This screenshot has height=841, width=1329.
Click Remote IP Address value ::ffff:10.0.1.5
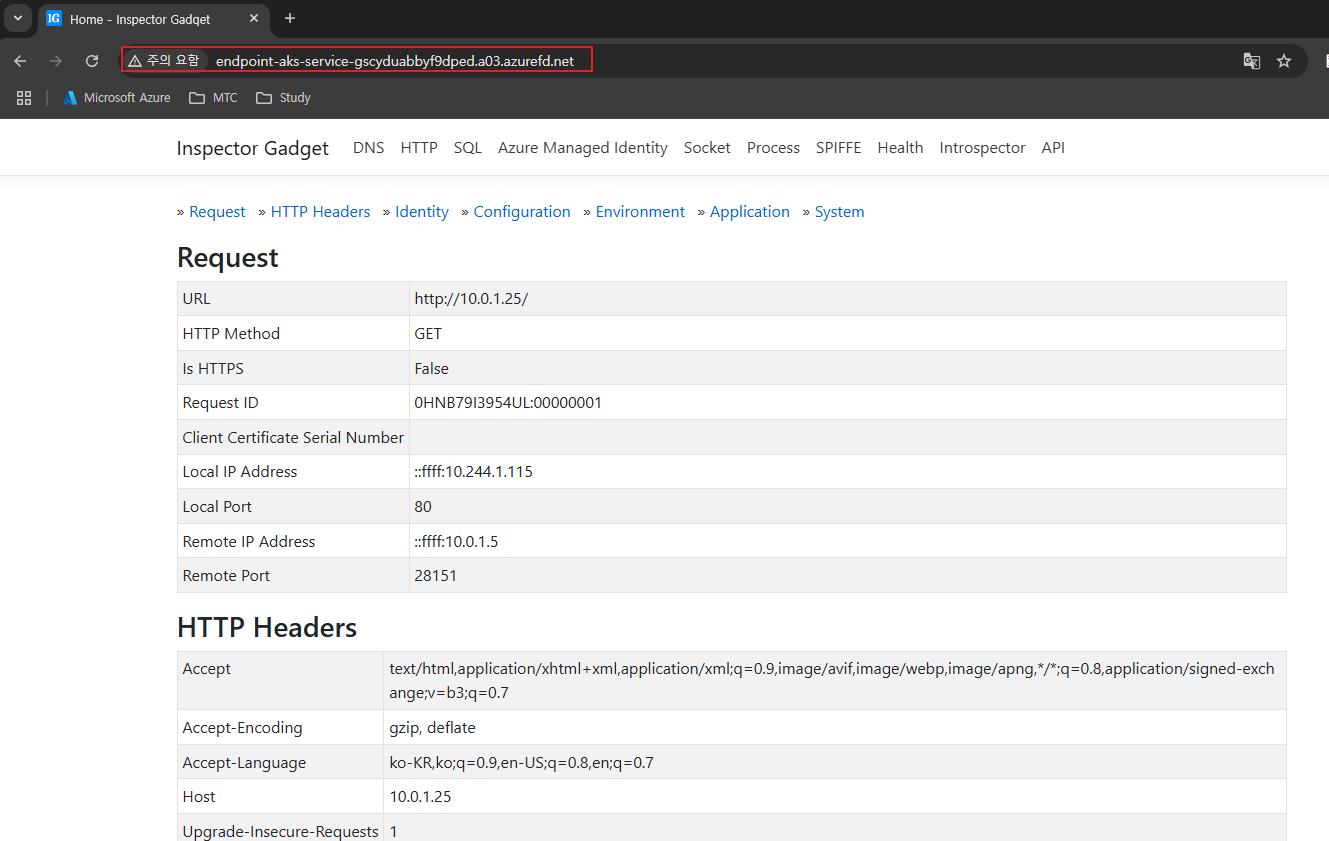[456, 542]
